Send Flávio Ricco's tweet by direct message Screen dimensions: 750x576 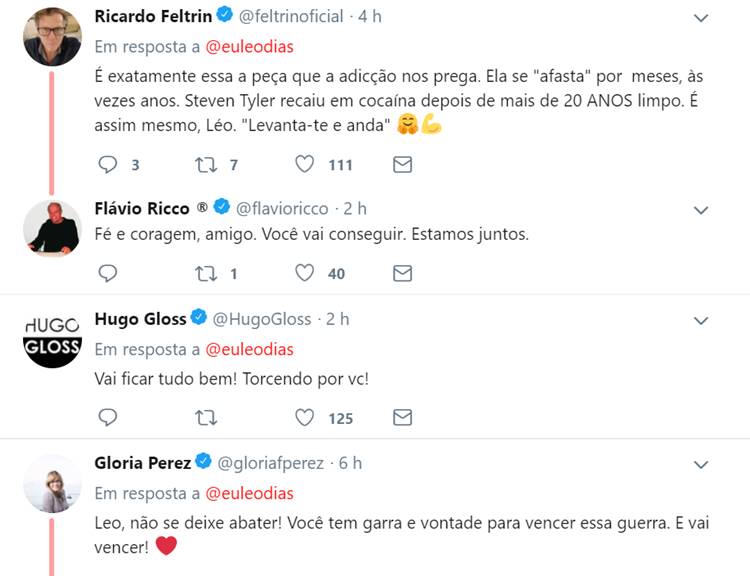click(402, 273)
